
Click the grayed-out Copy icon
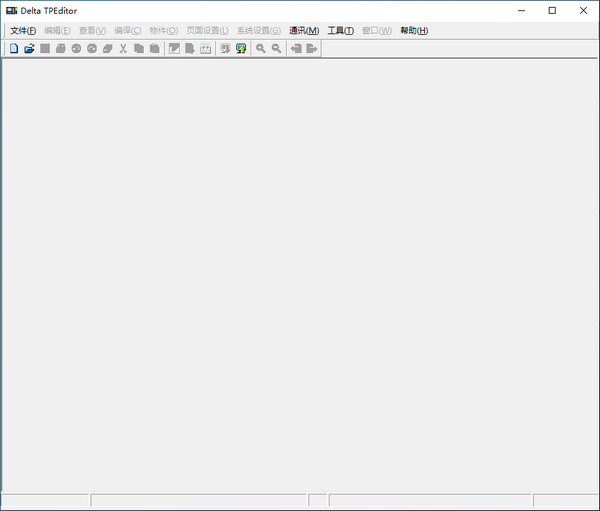139,49
